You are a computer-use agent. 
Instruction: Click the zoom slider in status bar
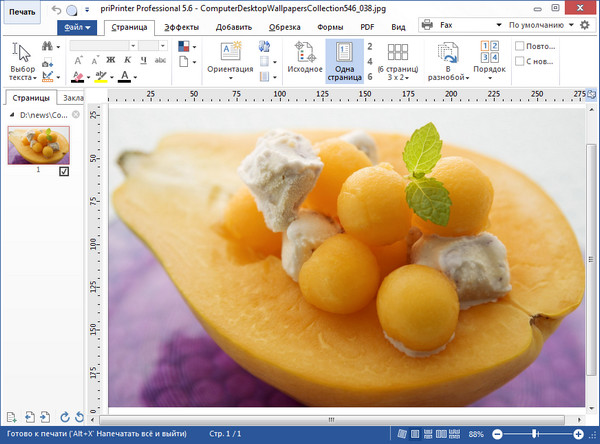point(535,434)
